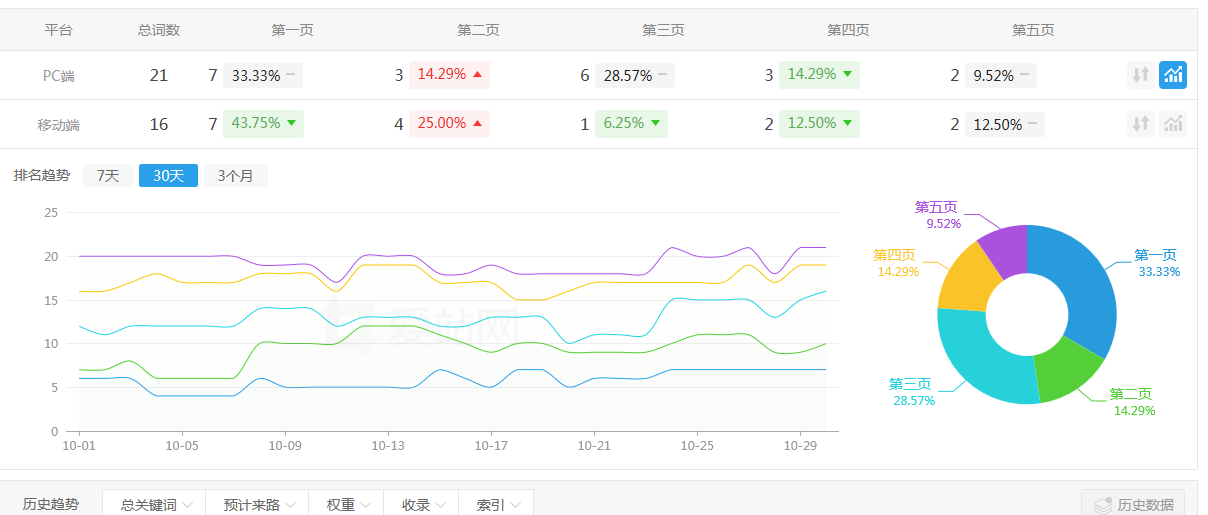Image resolution: width=1208 pixels, height=515 pixels.
Task: Select the 7天 time range
Action: pos(107,176)
